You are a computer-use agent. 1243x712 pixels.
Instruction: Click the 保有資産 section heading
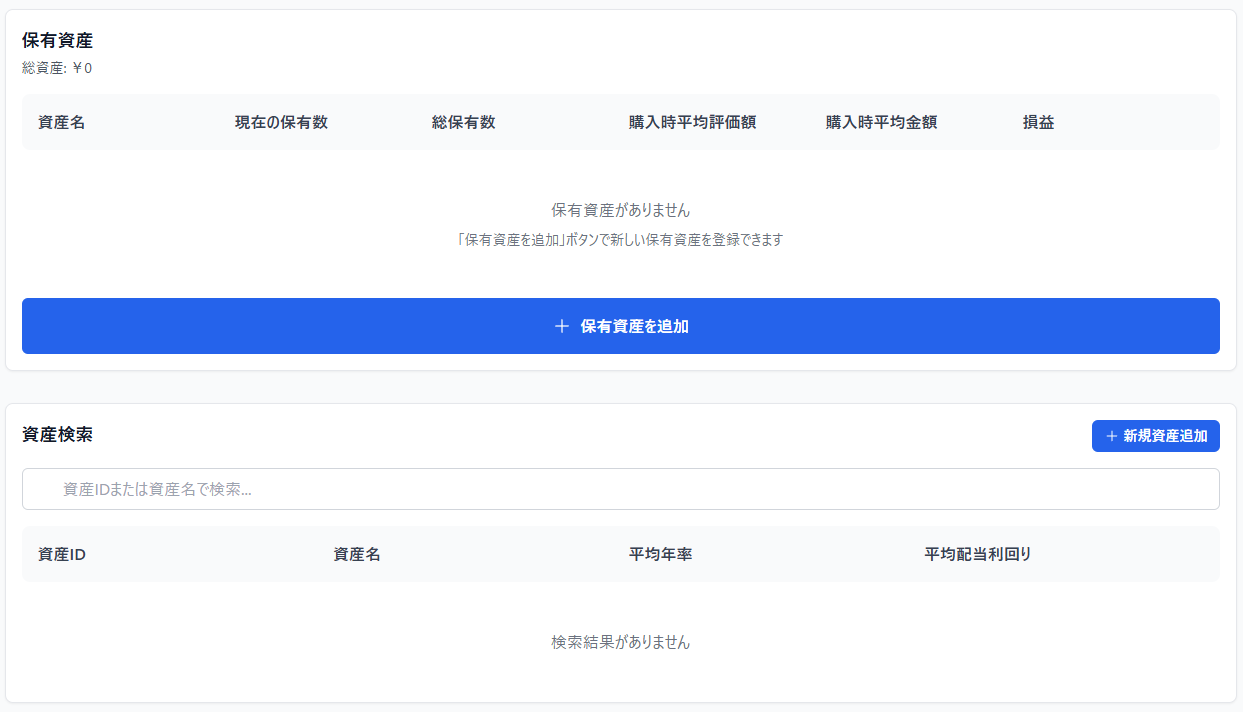57,40
